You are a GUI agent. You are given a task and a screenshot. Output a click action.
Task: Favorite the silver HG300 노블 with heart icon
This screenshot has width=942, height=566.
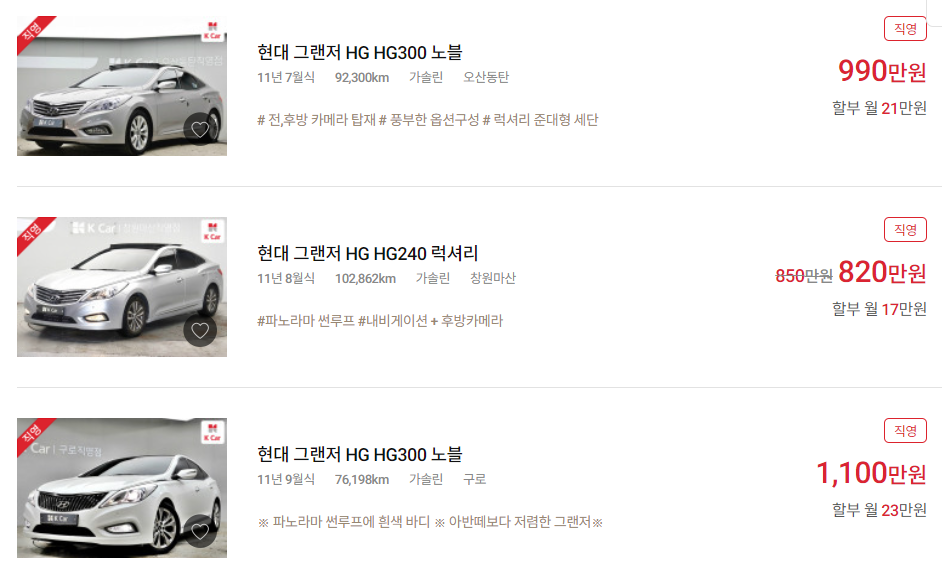(200, 129)
